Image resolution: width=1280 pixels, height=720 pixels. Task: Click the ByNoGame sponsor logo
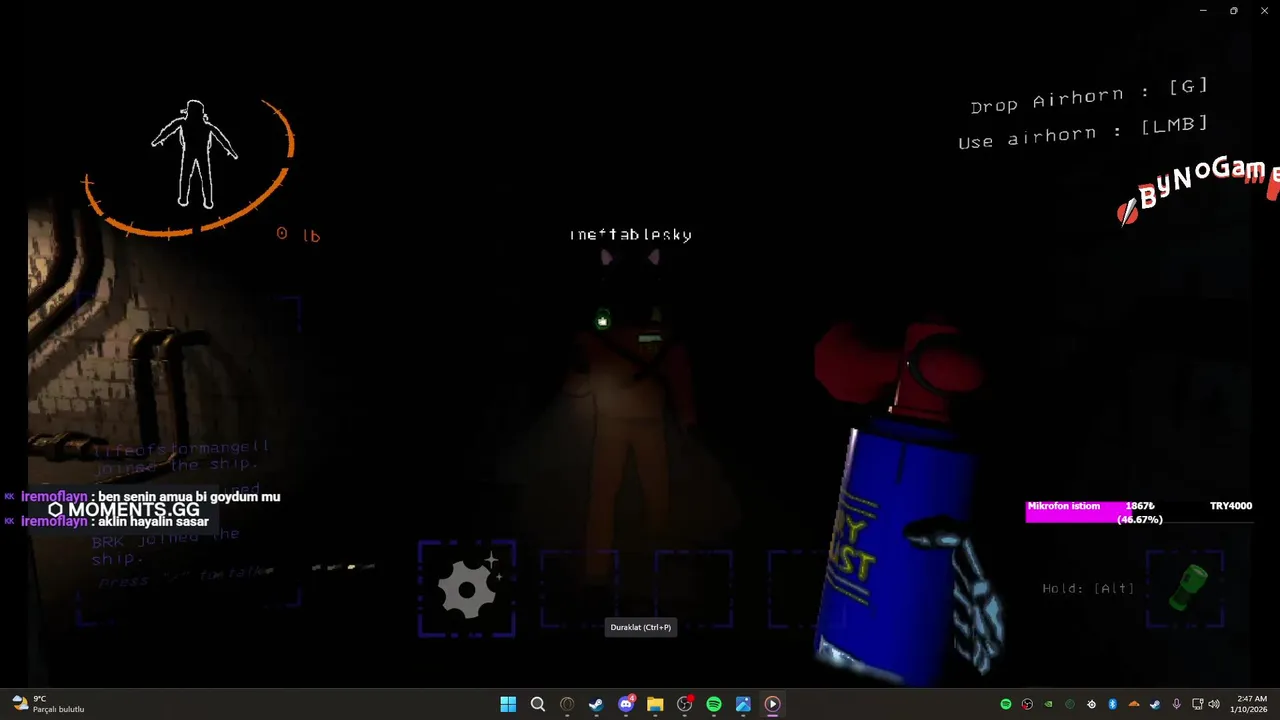tap(1199, 188)
